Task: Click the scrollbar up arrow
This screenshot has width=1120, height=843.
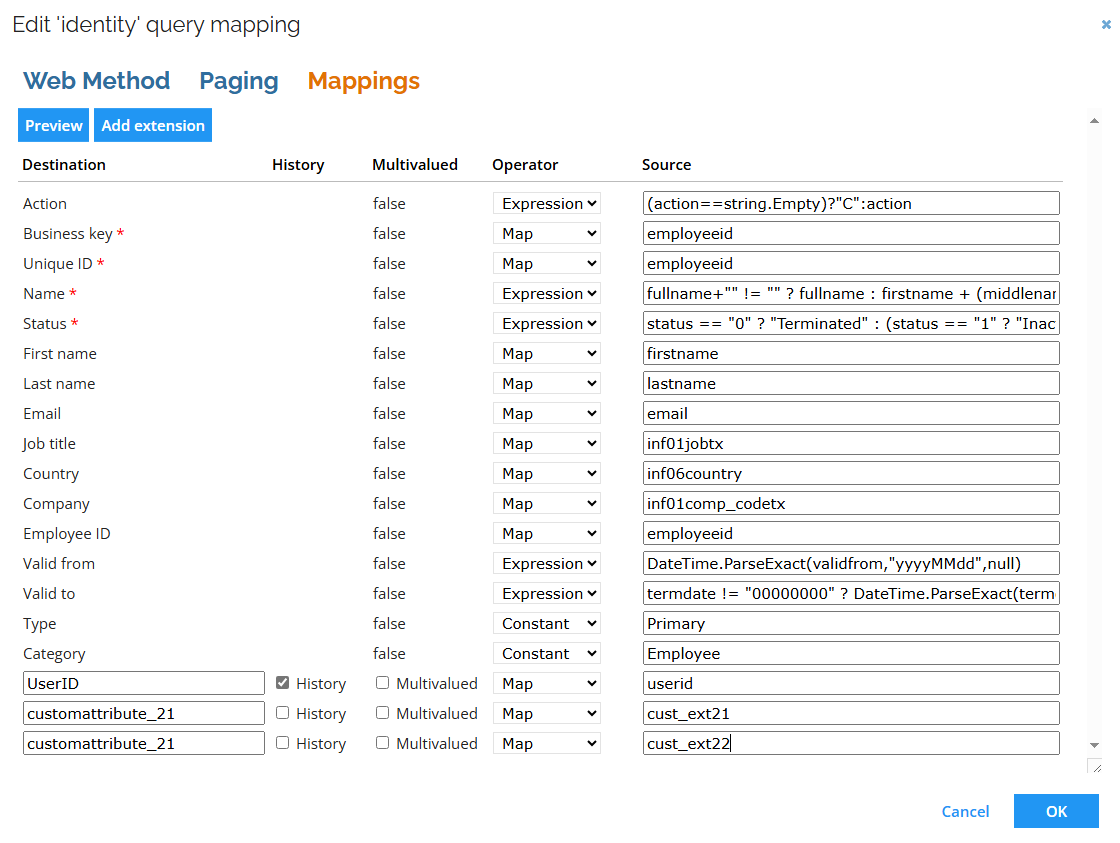Action: tap(1094, 119)
